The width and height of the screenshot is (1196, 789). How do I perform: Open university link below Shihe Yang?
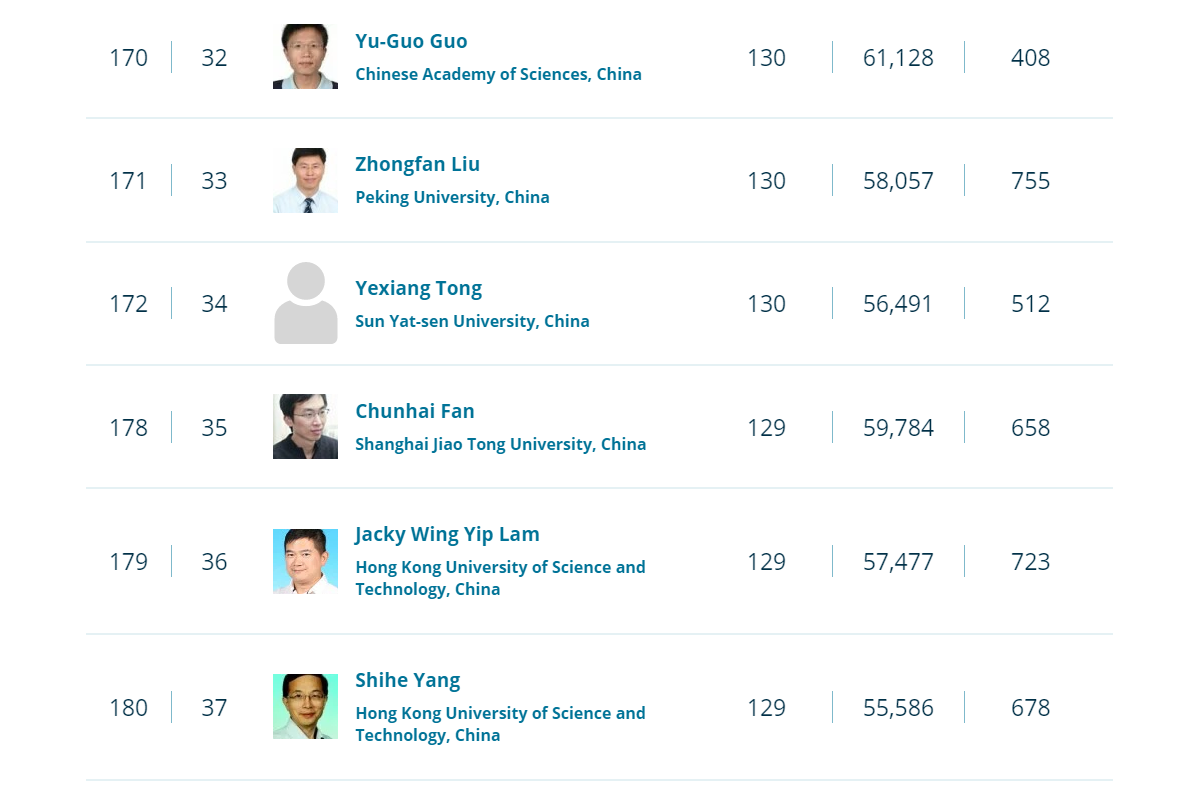pos(500,723)
